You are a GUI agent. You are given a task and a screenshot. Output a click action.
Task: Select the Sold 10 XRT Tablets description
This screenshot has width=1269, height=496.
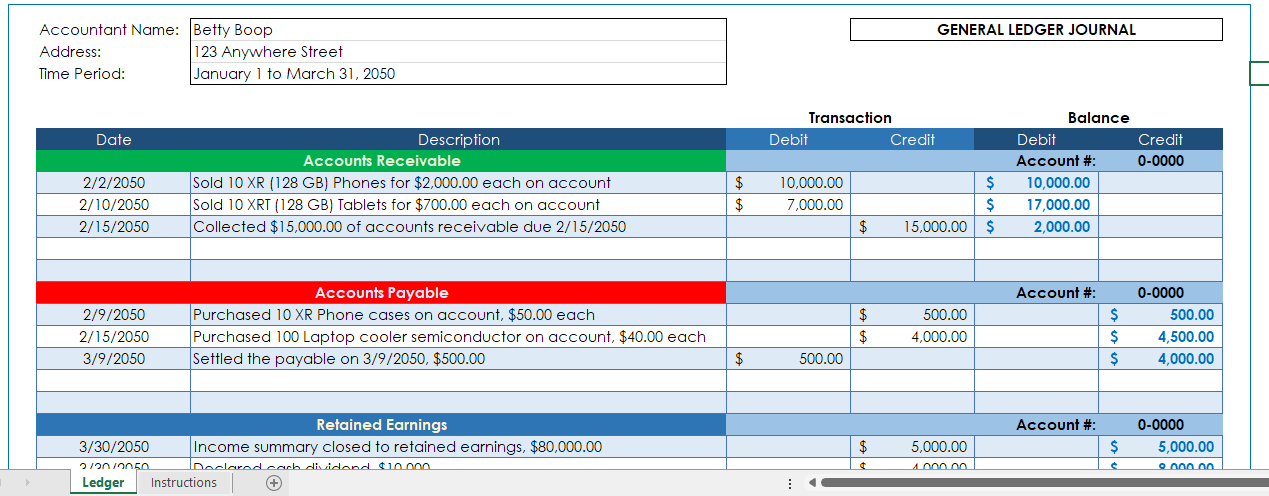pos(458,205)
